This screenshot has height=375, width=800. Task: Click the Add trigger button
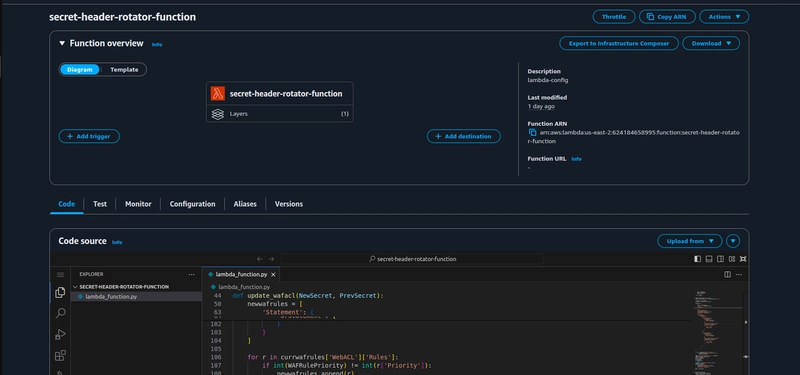(89, 136)
